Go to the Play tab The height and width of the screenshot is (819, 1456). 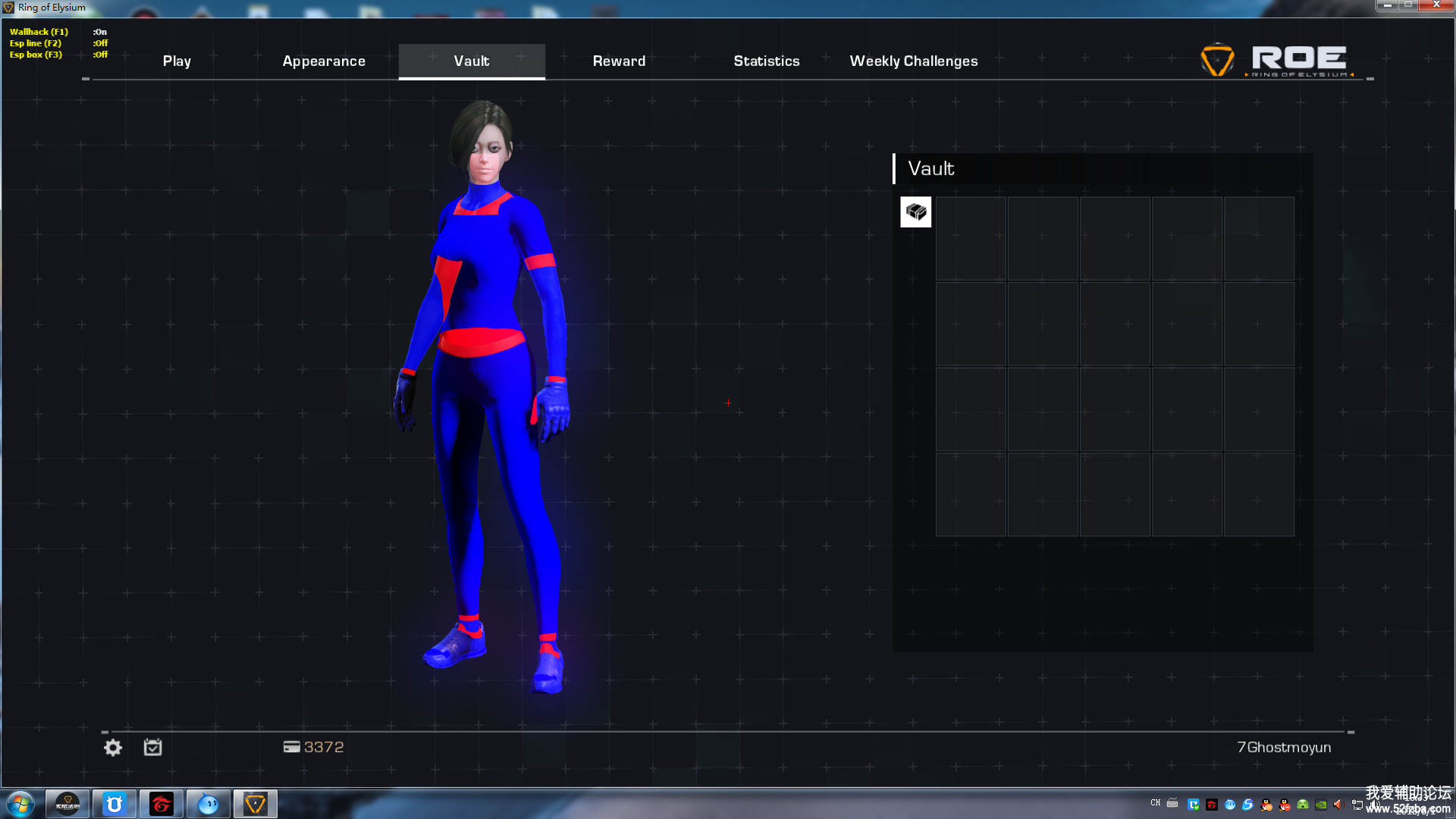coord(177,61)
